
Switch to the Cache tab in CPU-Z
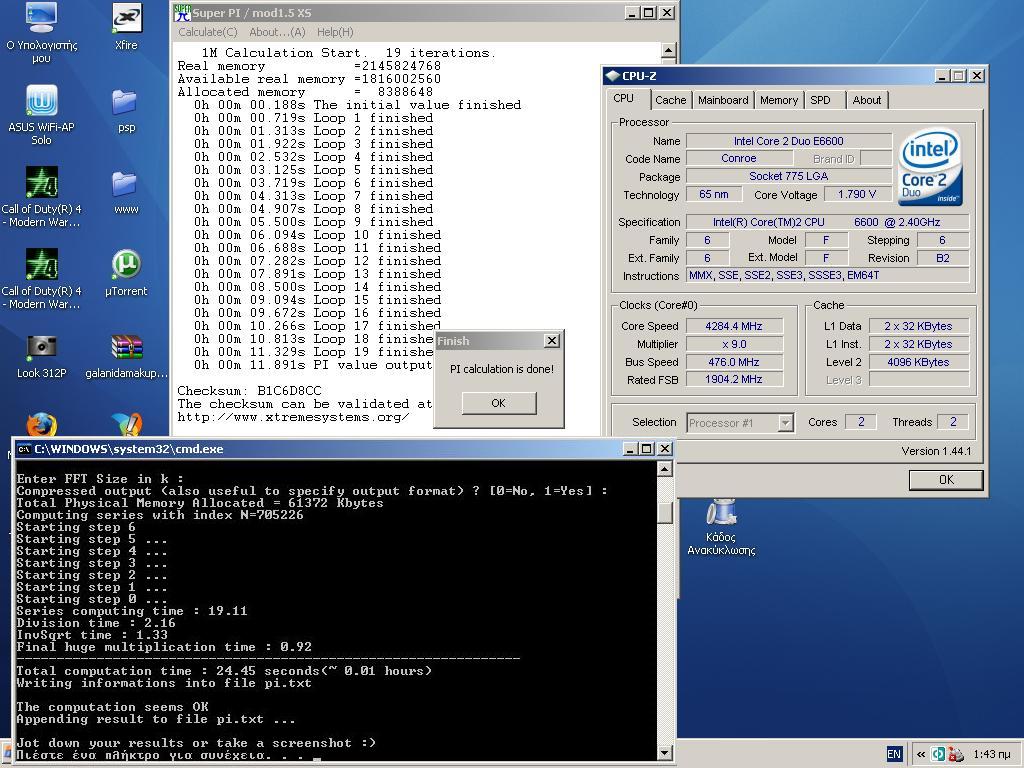(x=671, y=100)
